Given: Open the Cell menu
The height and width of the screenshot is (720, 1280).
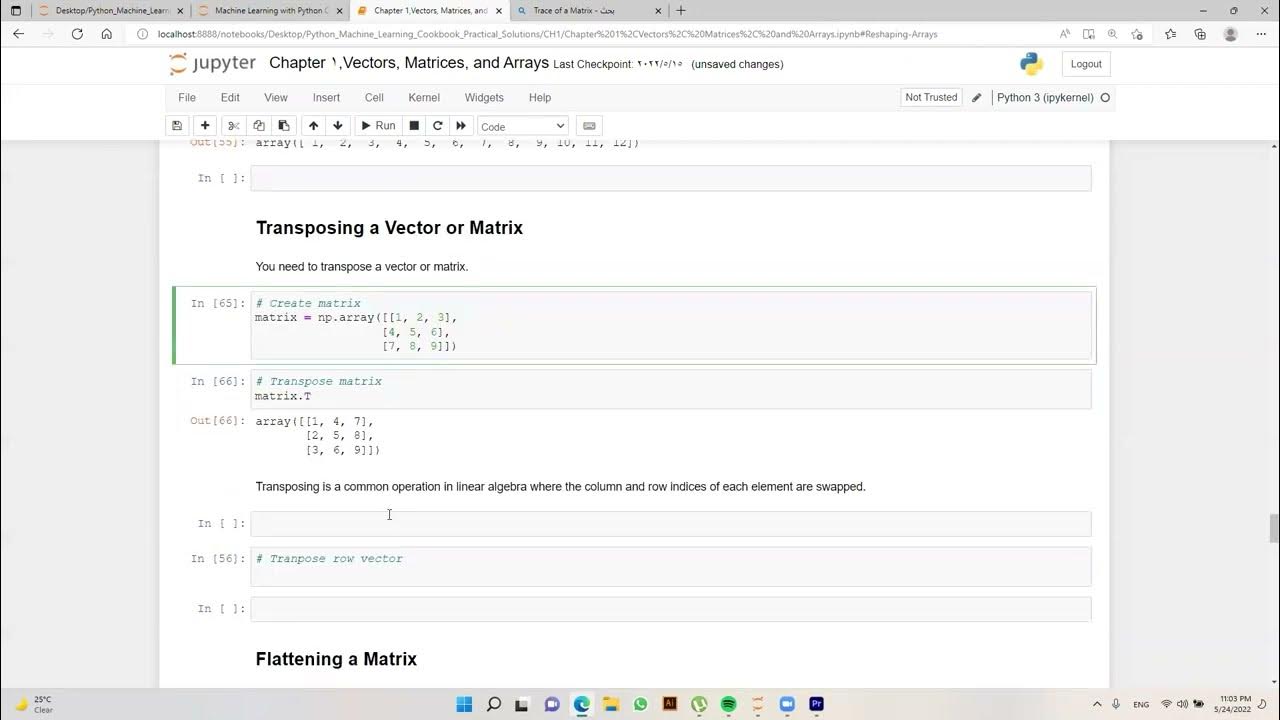Looking at the screenshot, I should [374, 98].
